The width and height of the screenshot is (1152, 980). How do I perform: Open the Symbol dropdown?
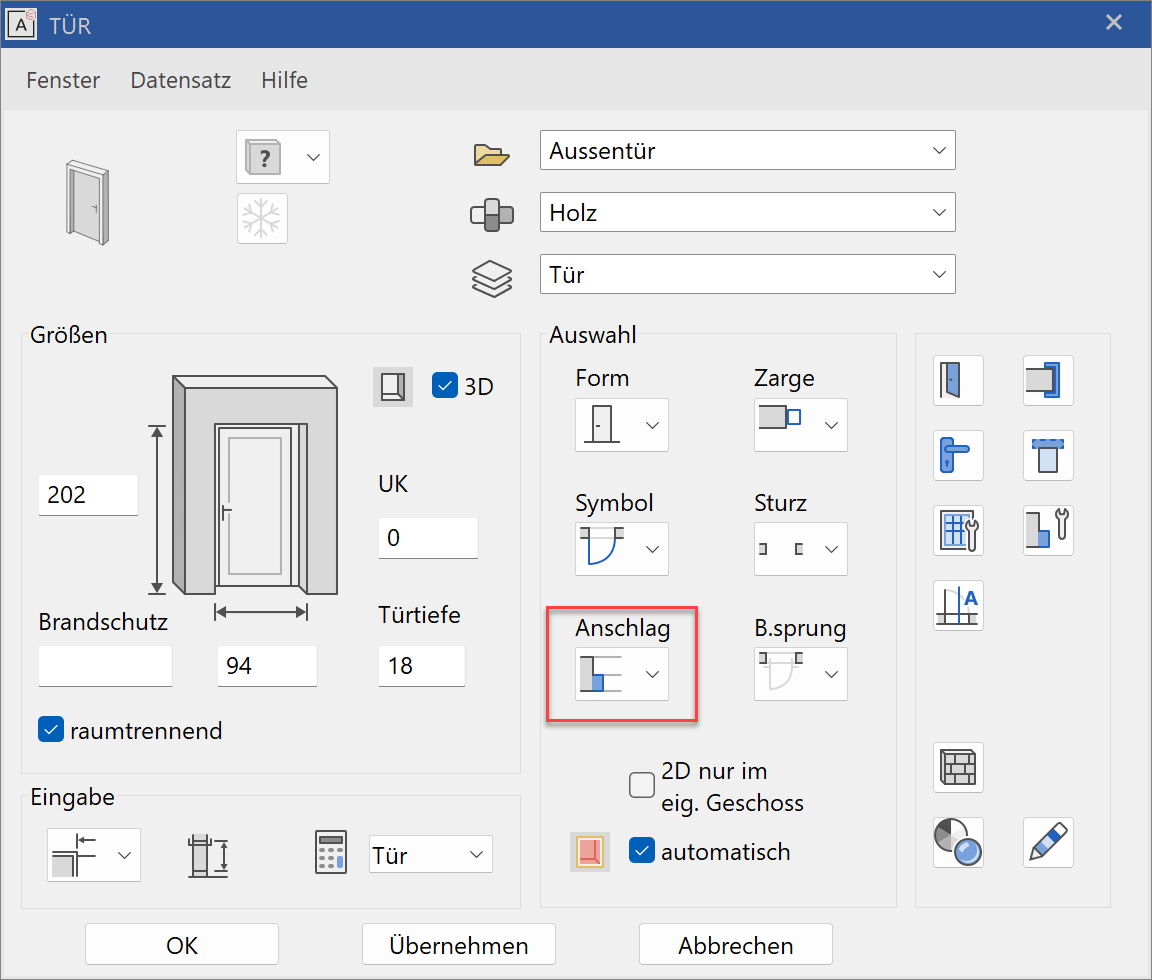click(x=622, y=549)
